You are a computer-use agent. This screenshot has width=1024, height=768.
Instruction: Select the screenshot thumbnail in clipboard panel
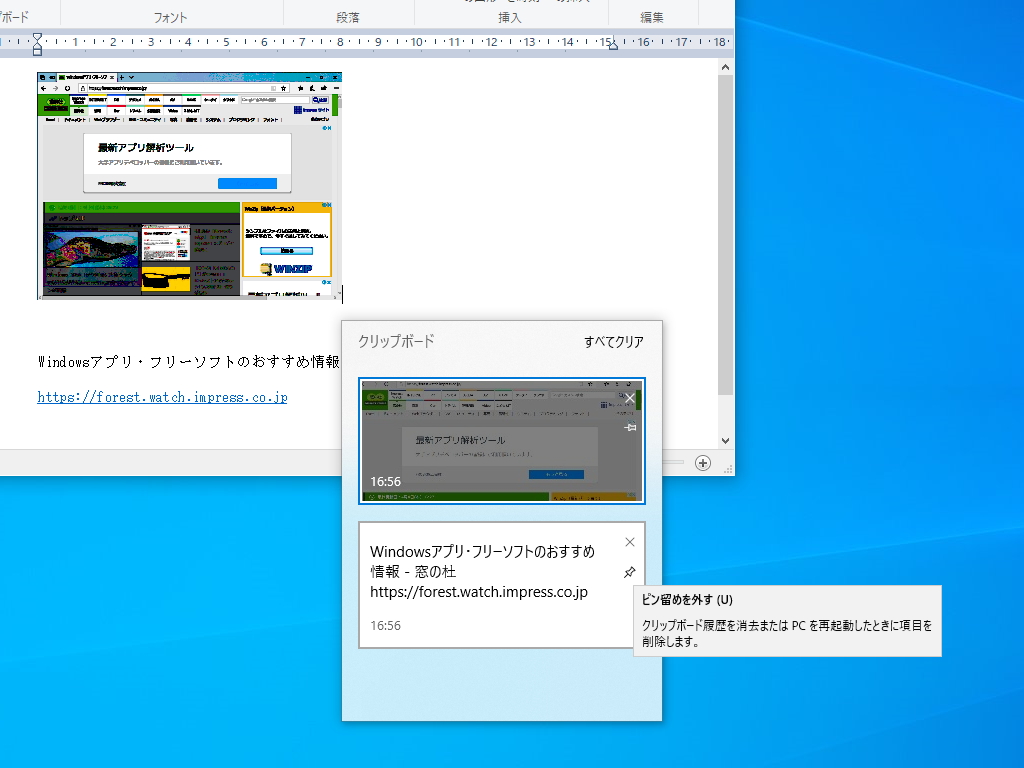pos(500,440)
